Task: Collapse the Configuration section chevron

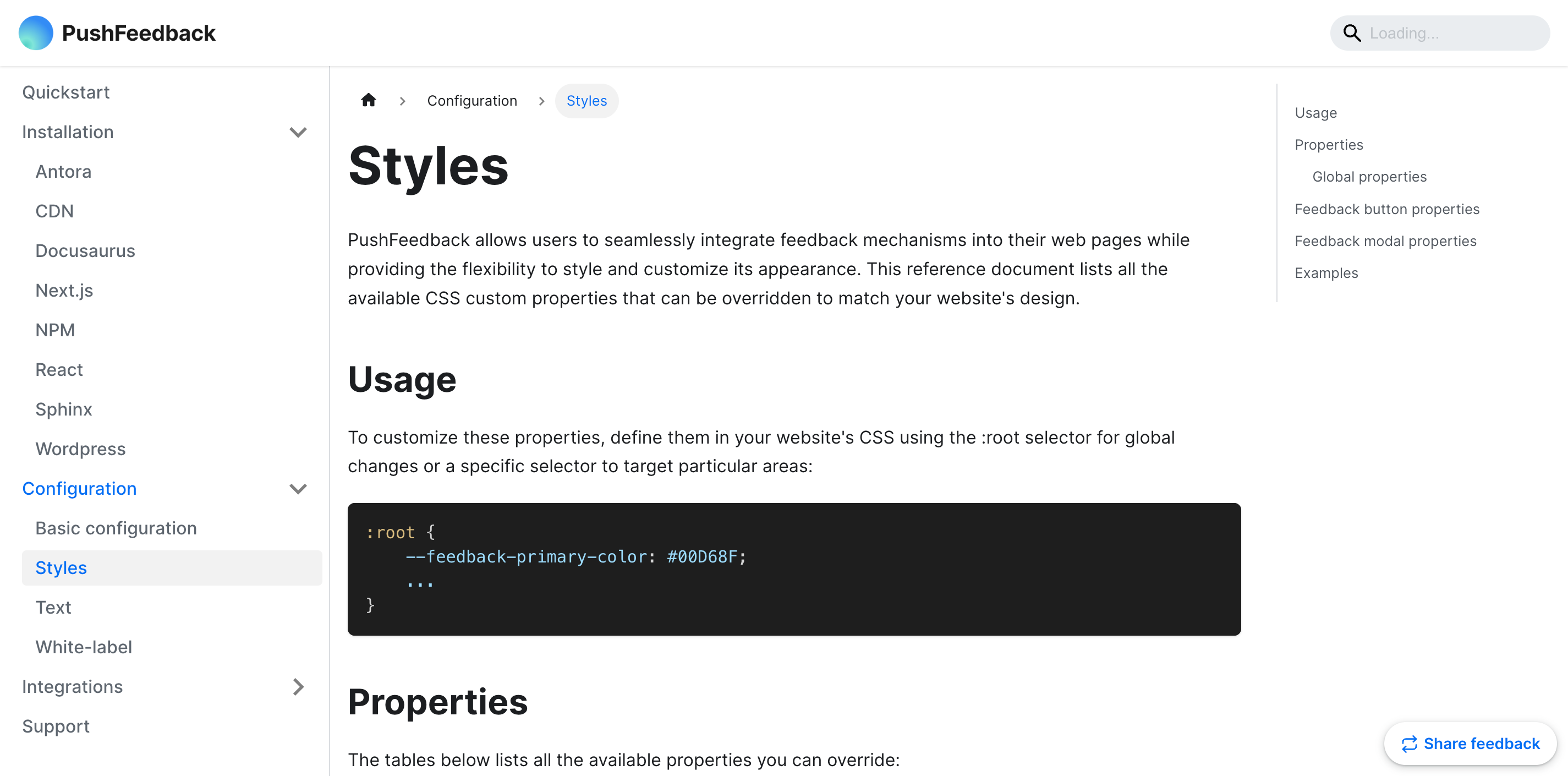Action: 298,489
